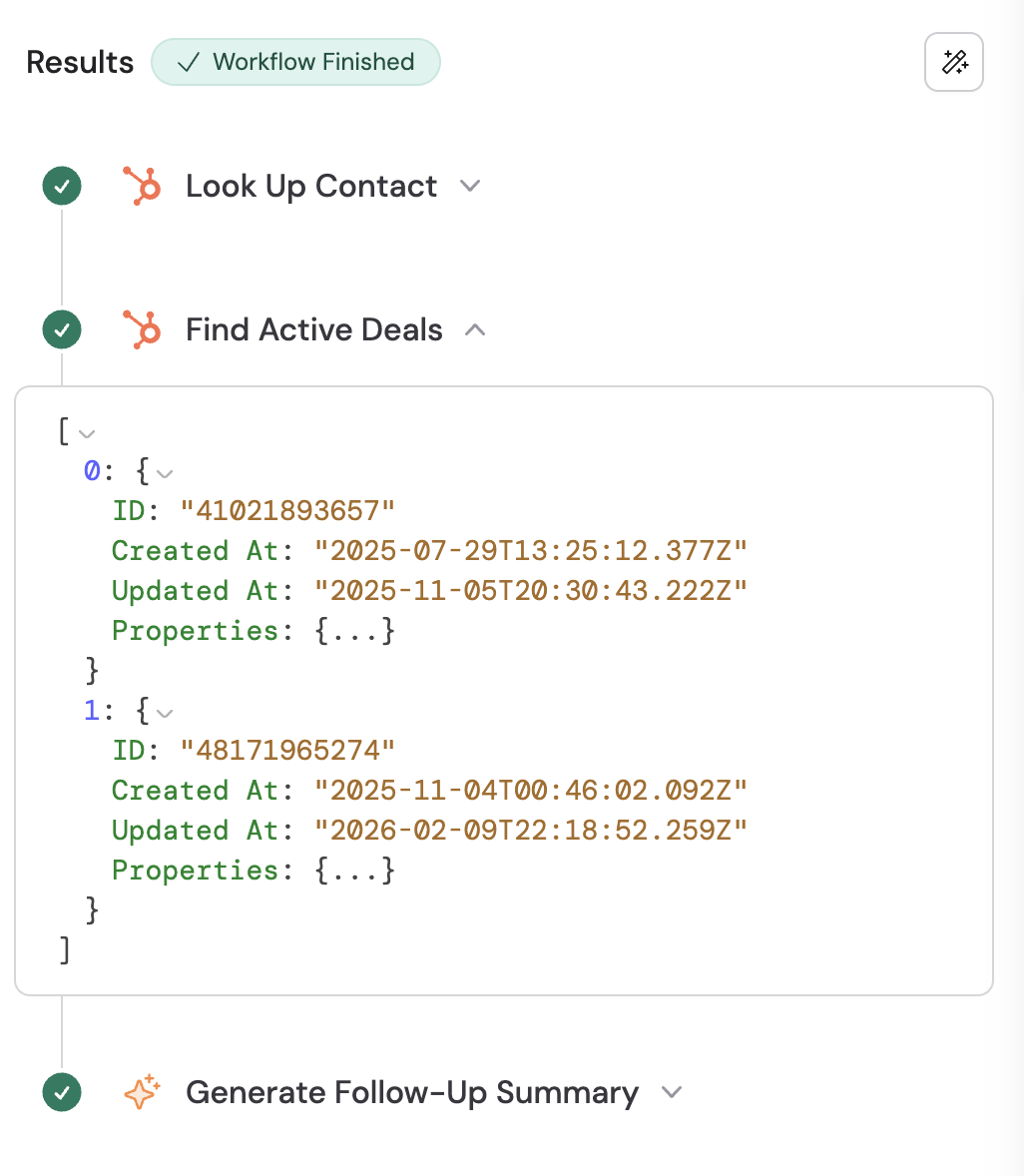Click the Workflow Finished status badge
This screenshot has width=1024, height=1176.
click(x=295, y=62)
